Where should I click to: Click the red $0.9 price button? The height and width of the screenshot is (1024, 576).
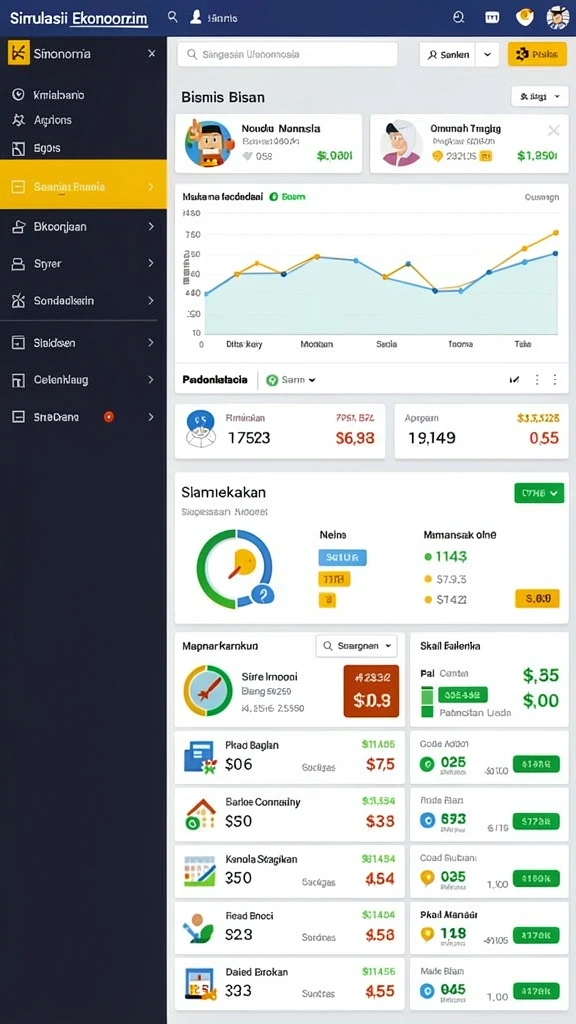click(371, 692)
